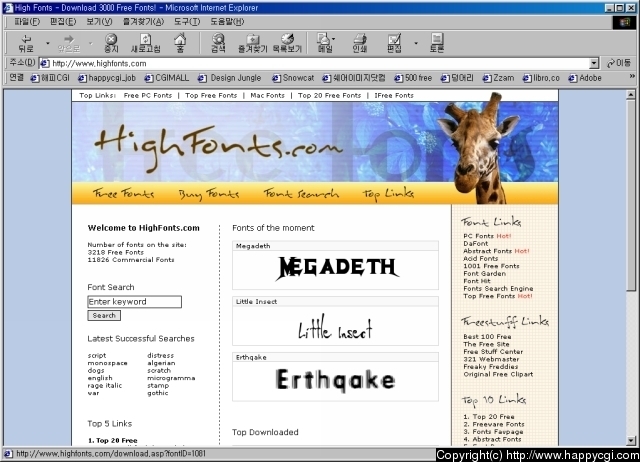Click the Print toolbar icon

click(360, 43)
